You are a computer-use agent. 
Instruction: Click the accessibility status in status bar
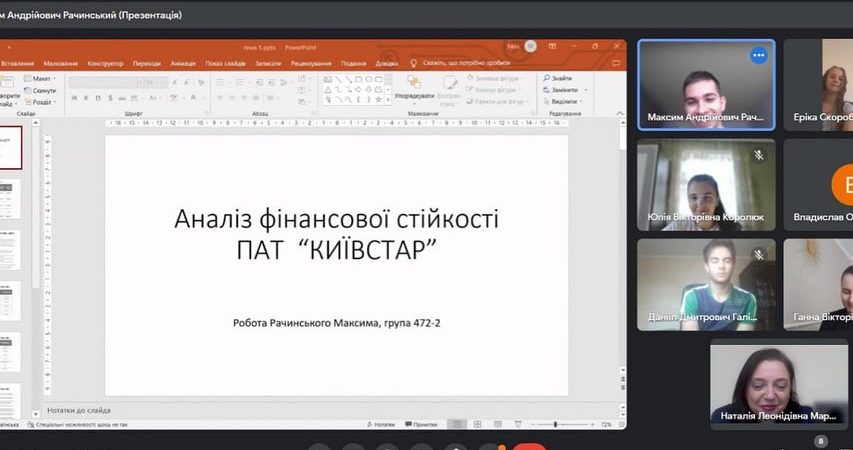[x=77, y=424]
